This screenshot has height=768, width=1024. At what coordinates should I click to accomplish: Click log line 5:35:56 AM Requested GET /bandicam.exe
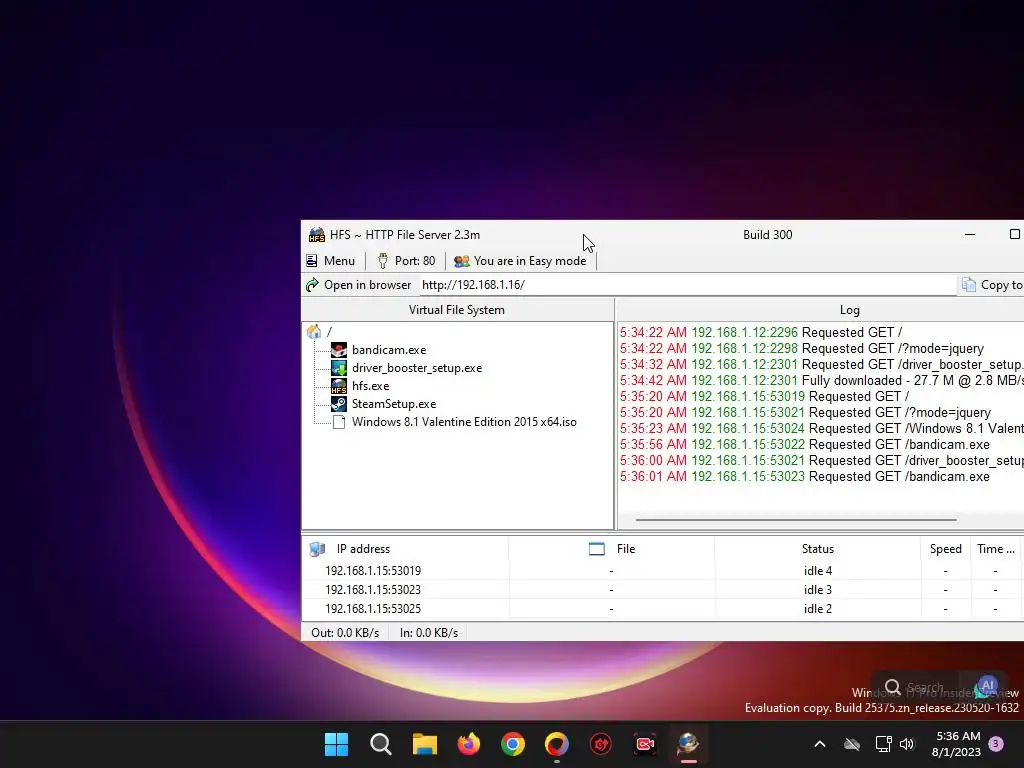click(805, 444)
